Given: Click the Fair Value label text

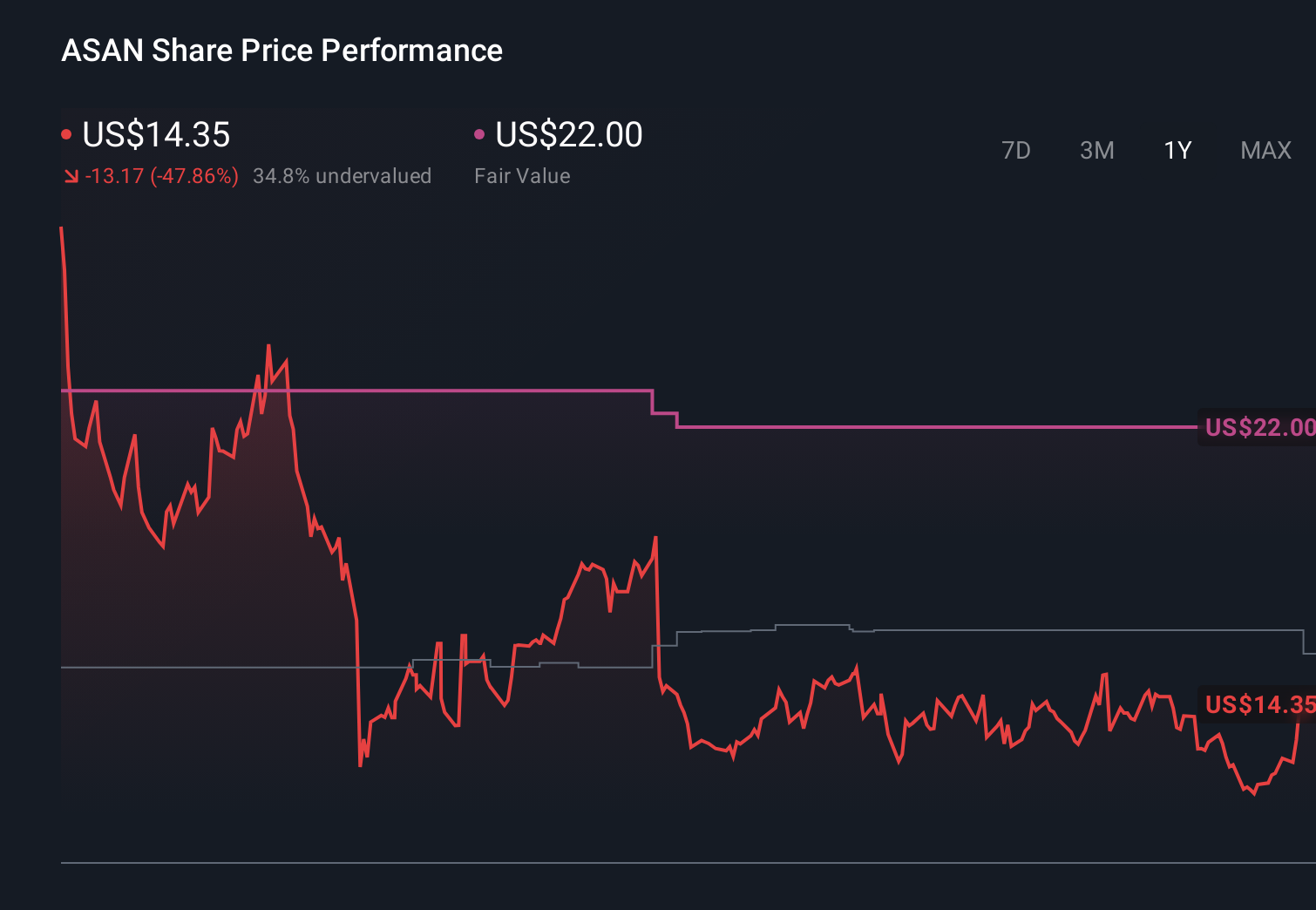Looking at the screenshot, I should point(522,176).
